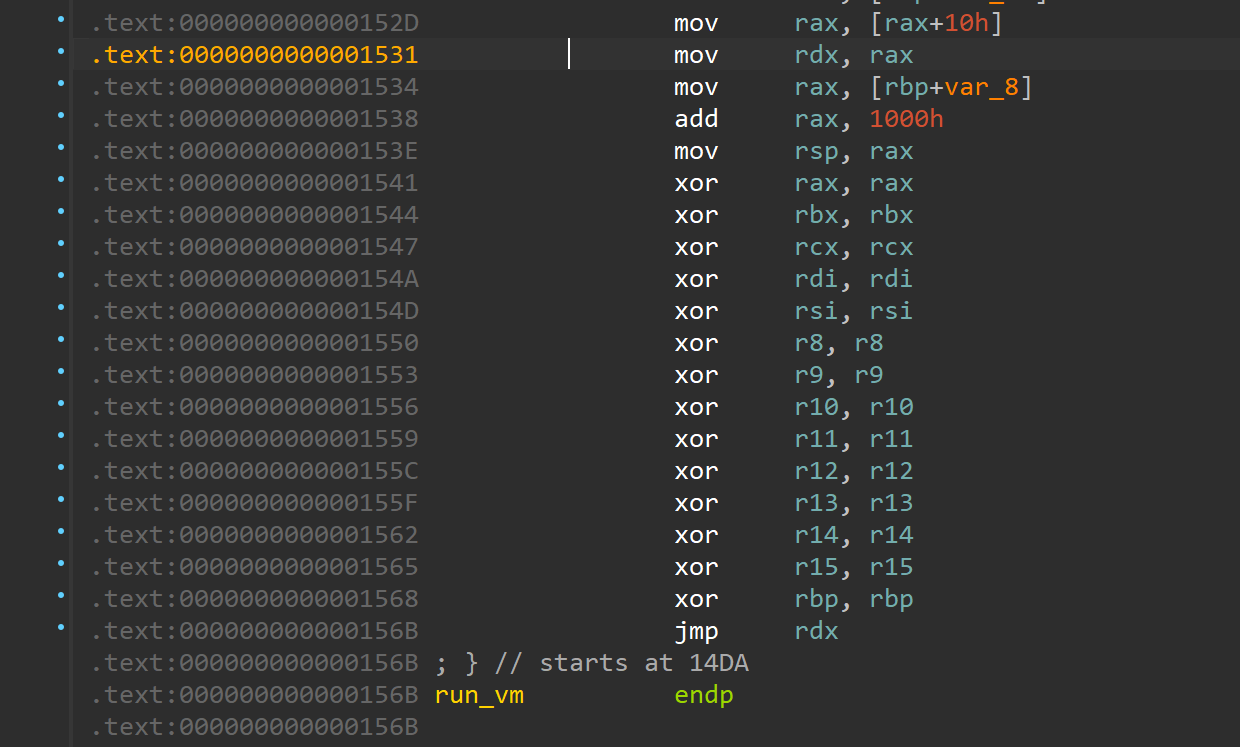The image size is (1240, 747).
Task: Click address .text:0000000000001559
Action: (254, 439)
